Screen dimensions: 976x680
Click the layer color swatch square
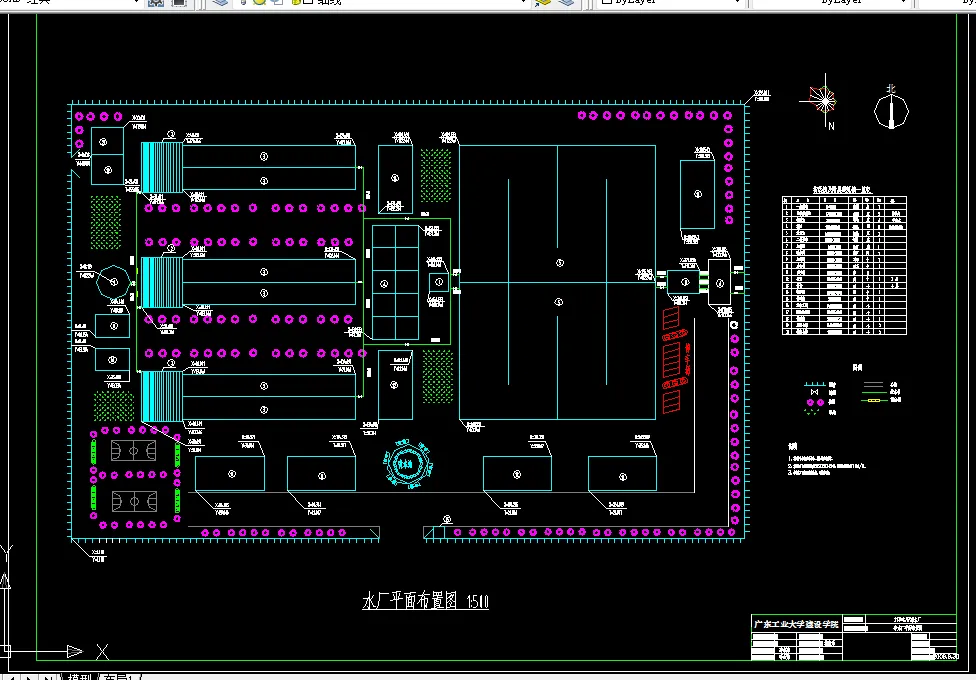click(308, 2)
